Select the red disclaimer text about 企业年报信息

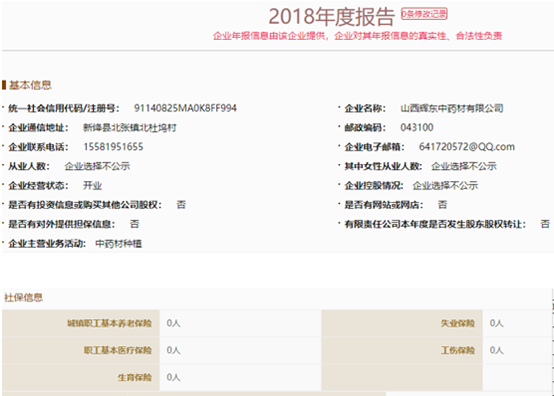click(357, 36)
